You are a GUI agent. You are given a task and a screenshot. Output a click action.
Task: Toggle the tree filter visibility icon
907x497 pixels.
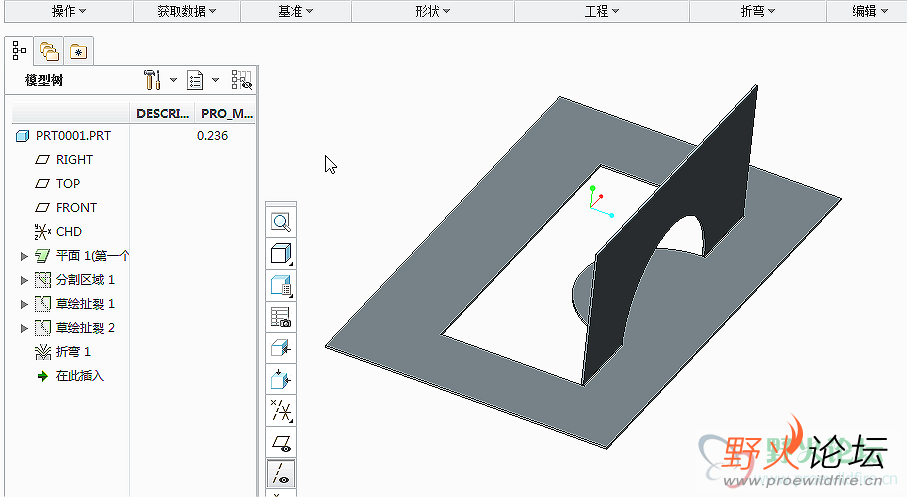click(242, 80)
